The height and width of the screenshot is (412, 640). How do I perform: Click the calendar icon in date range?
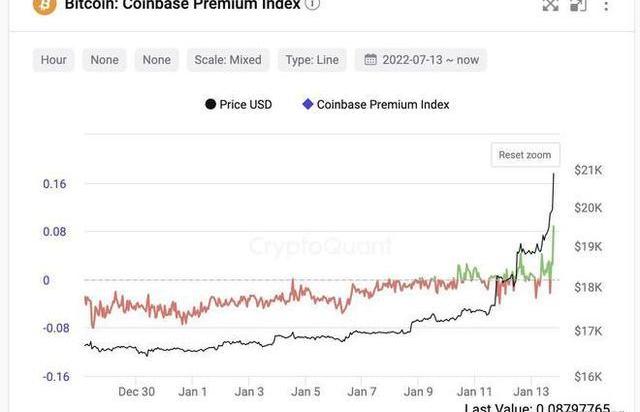pos(371,60)
